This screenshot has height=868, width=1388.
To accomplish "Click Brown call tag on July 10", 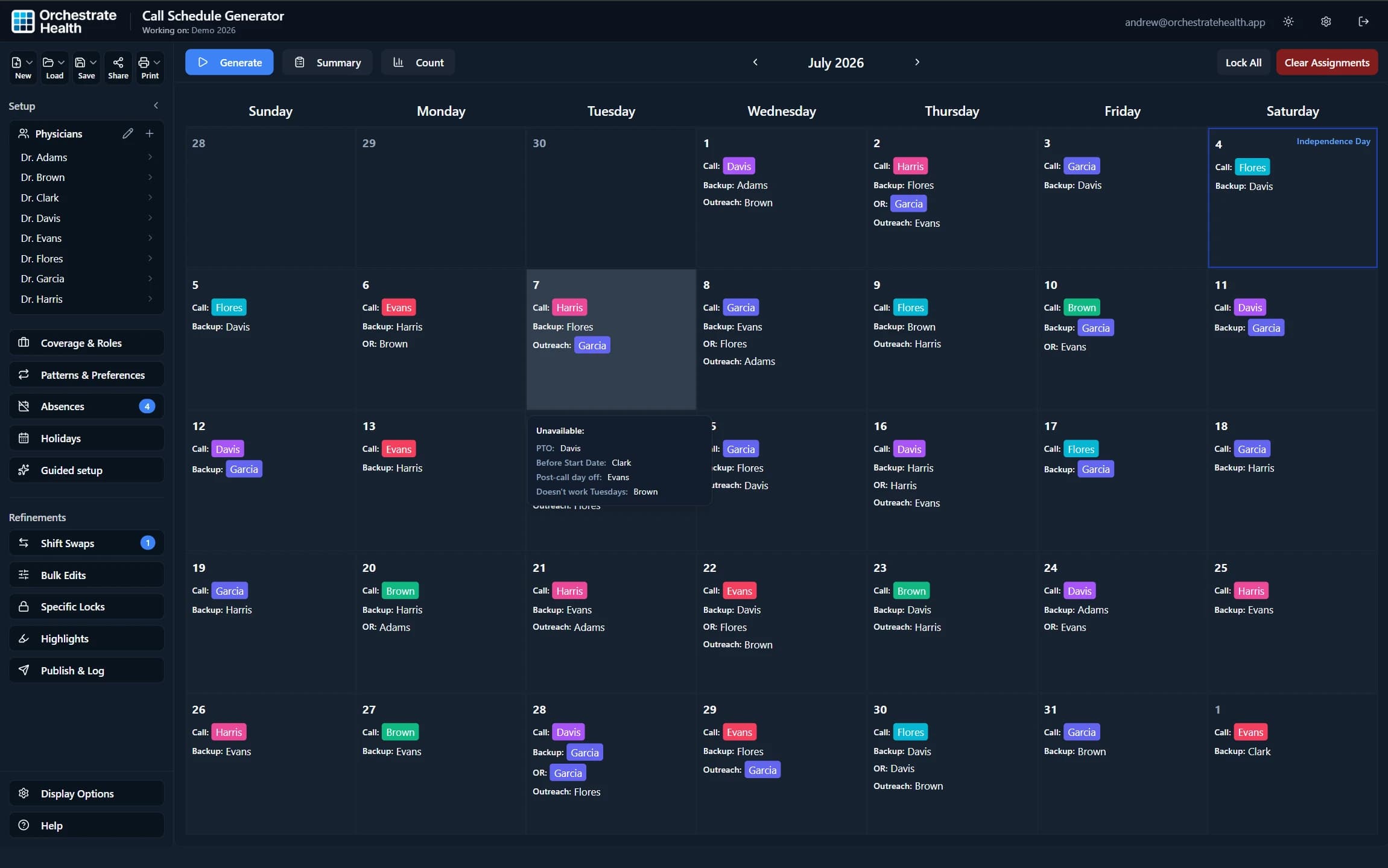I will tap(1082, 308).
